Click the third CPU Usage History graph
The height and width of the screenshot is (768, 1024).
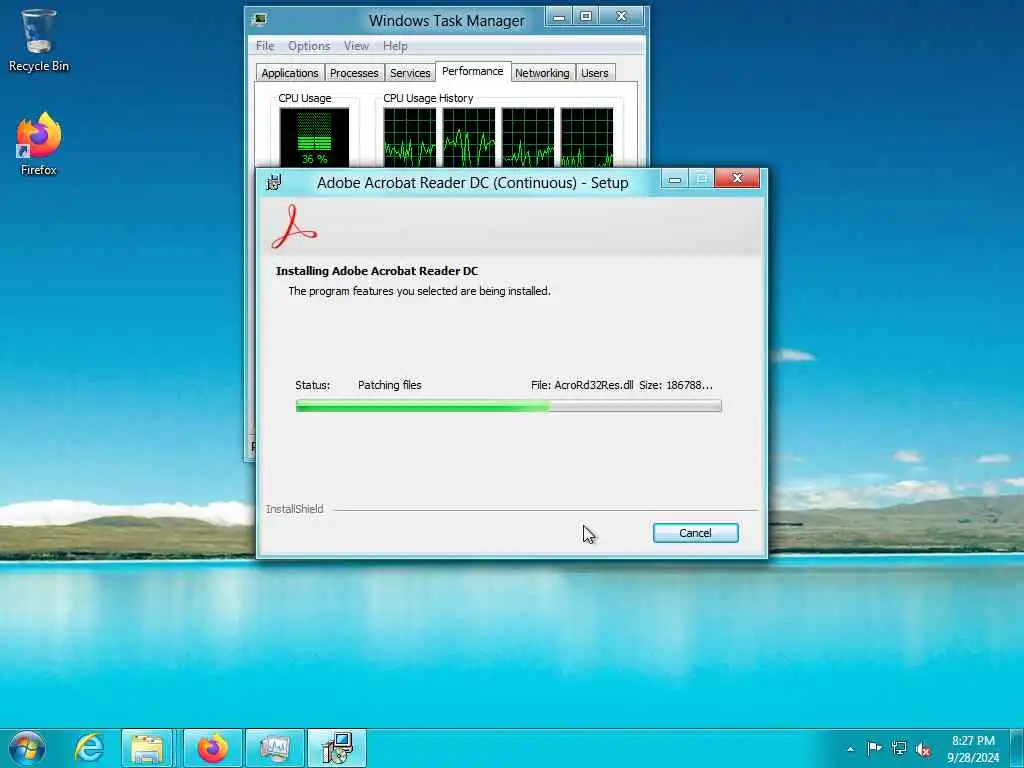[528, 138]
